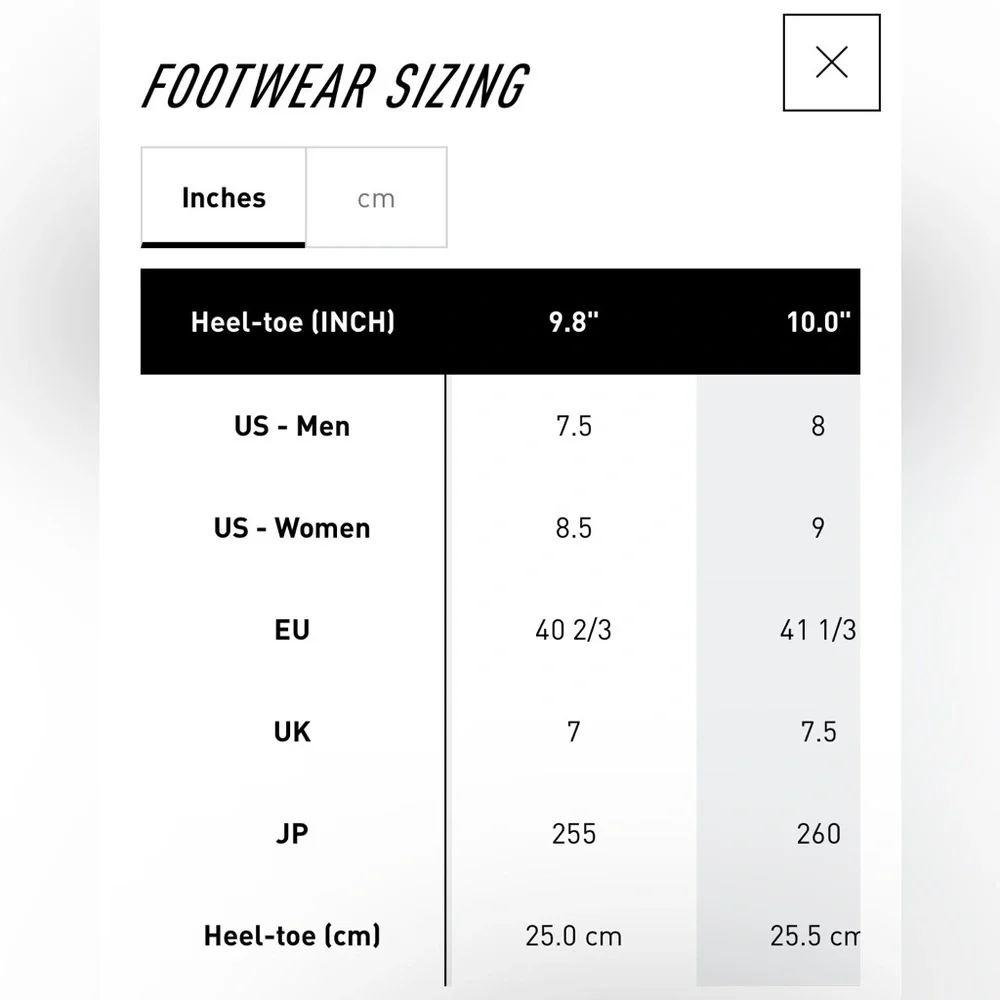This screenshot has height=1000, width=1000.
Task: Switch to the cm tab
Action: coord(376,198)
